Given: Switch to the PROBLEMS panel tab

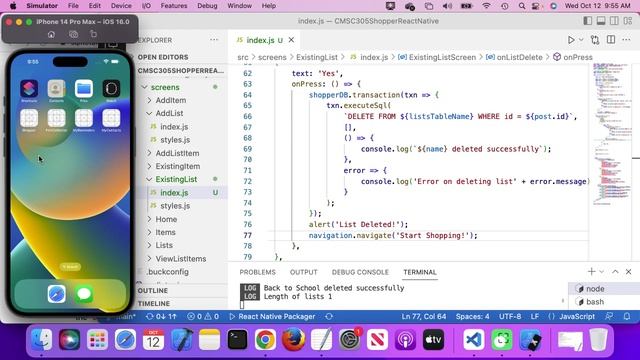Looking at the screenshot, I should 258,272.
